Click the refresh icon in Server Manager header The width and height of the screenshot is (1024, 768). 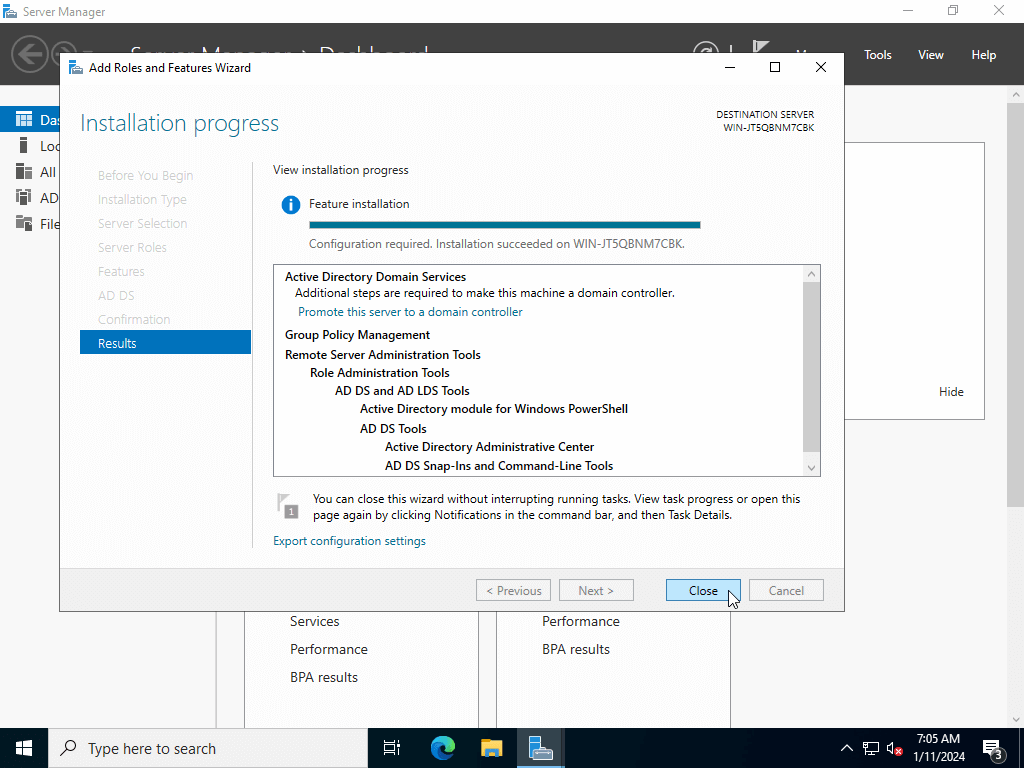705,48
